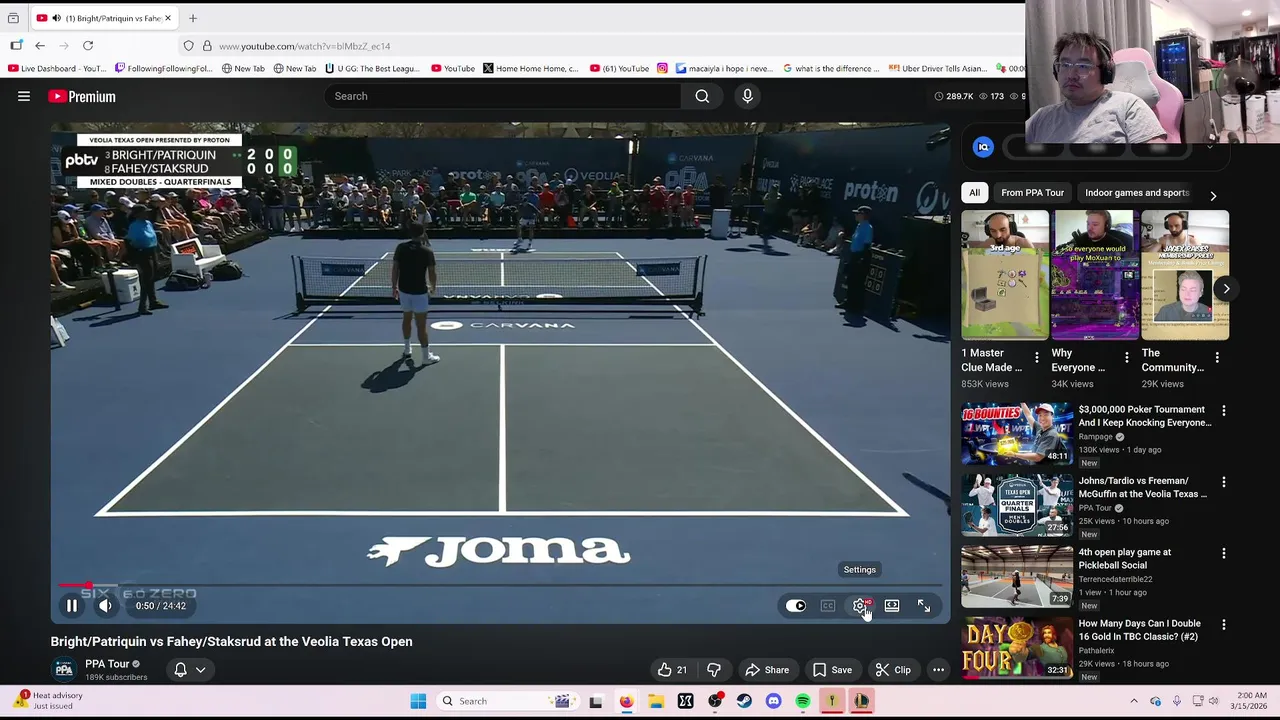1280x720 pixels.
Task: Open 'The Community' short thumbnail
Action: [1185, 276]
